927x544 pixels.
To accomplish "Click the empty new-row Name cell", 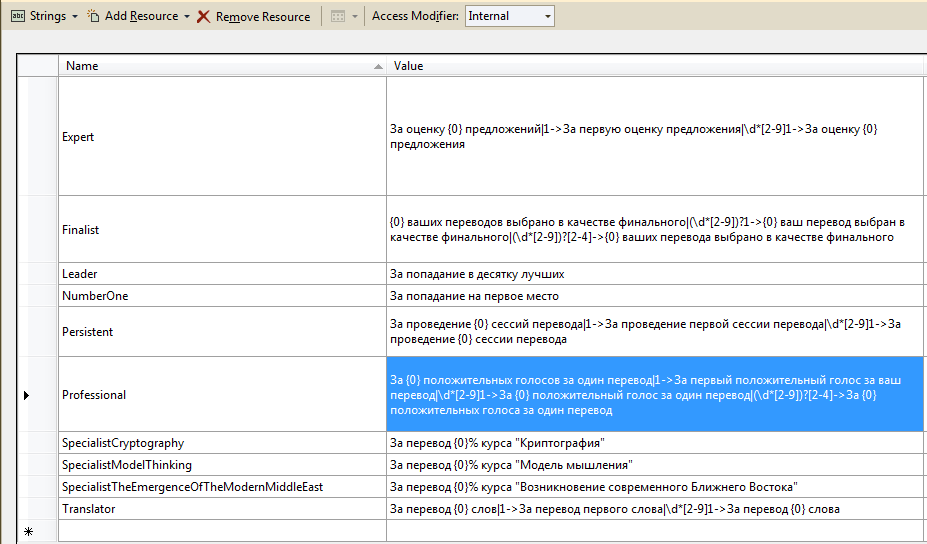I will 222,532.
